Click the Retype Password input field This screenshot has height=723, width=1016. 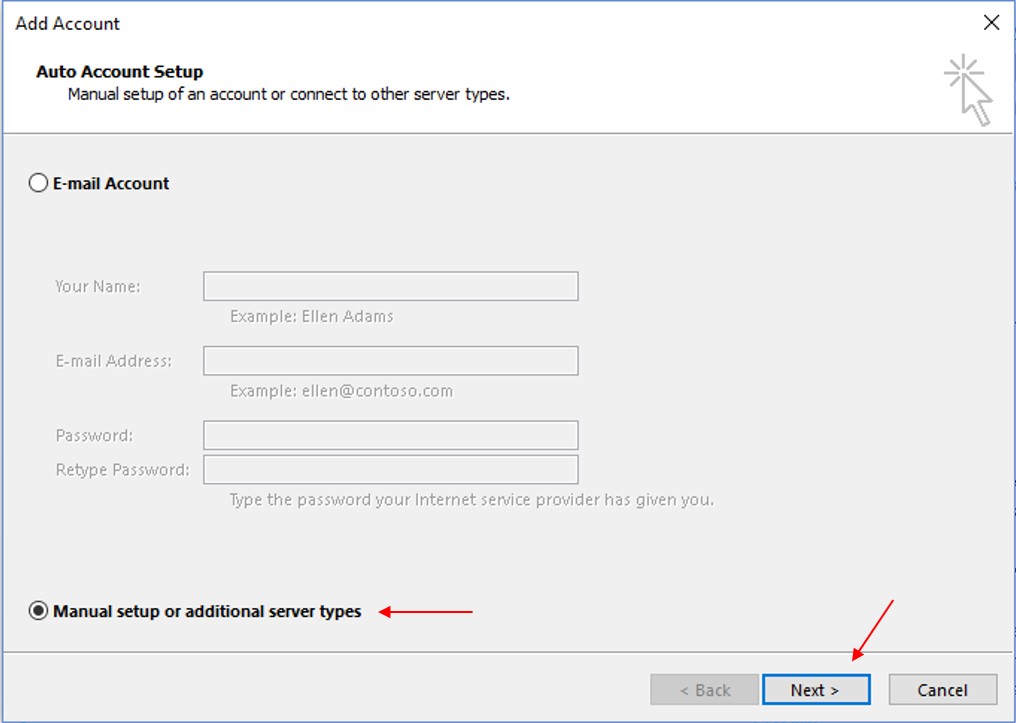coord(391,469)
